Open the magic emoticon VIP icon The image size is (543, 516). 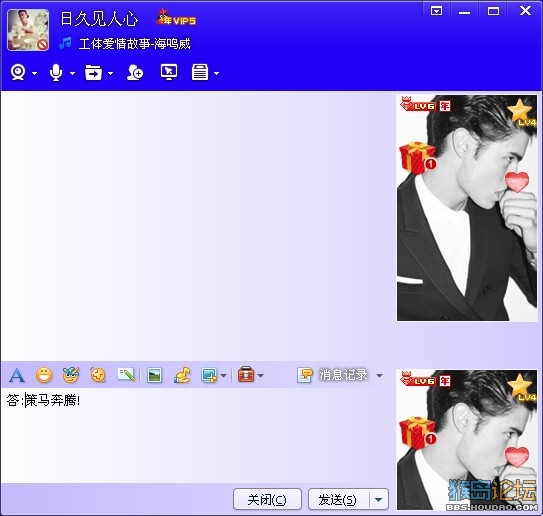point(71,375)
